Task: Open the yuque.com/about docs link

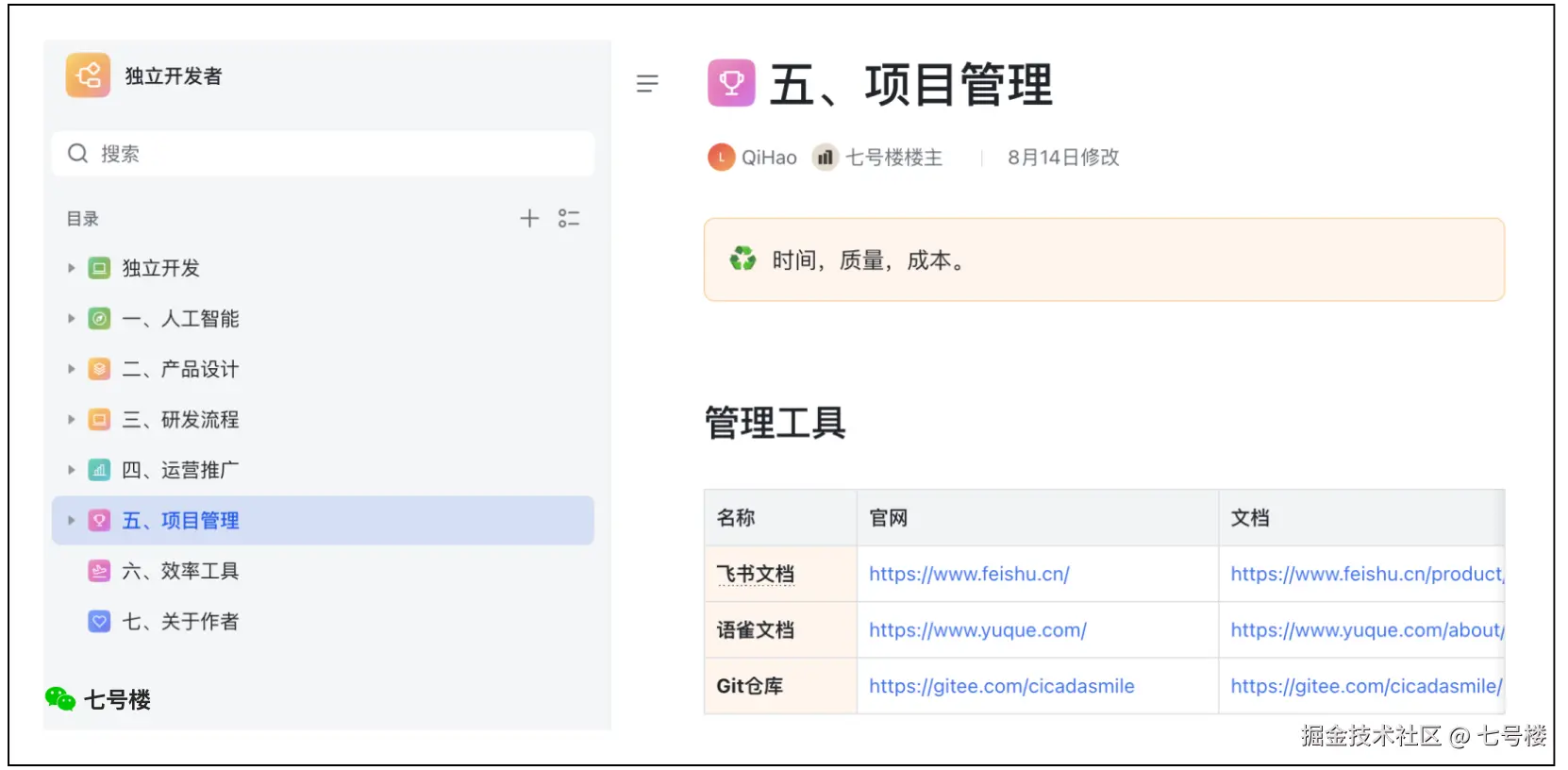Action: click(1367, 630)
